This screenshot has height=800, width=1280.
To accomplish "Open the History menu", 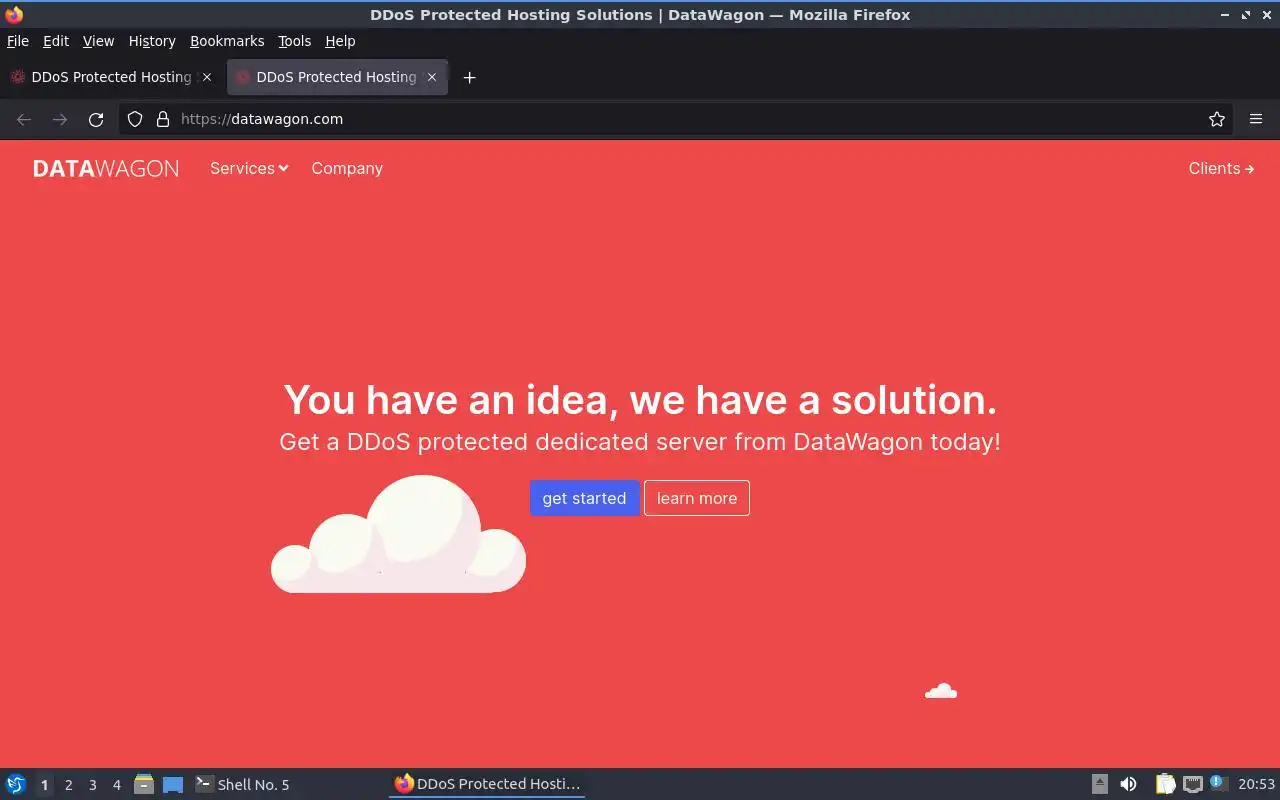I will click(152, 41).
